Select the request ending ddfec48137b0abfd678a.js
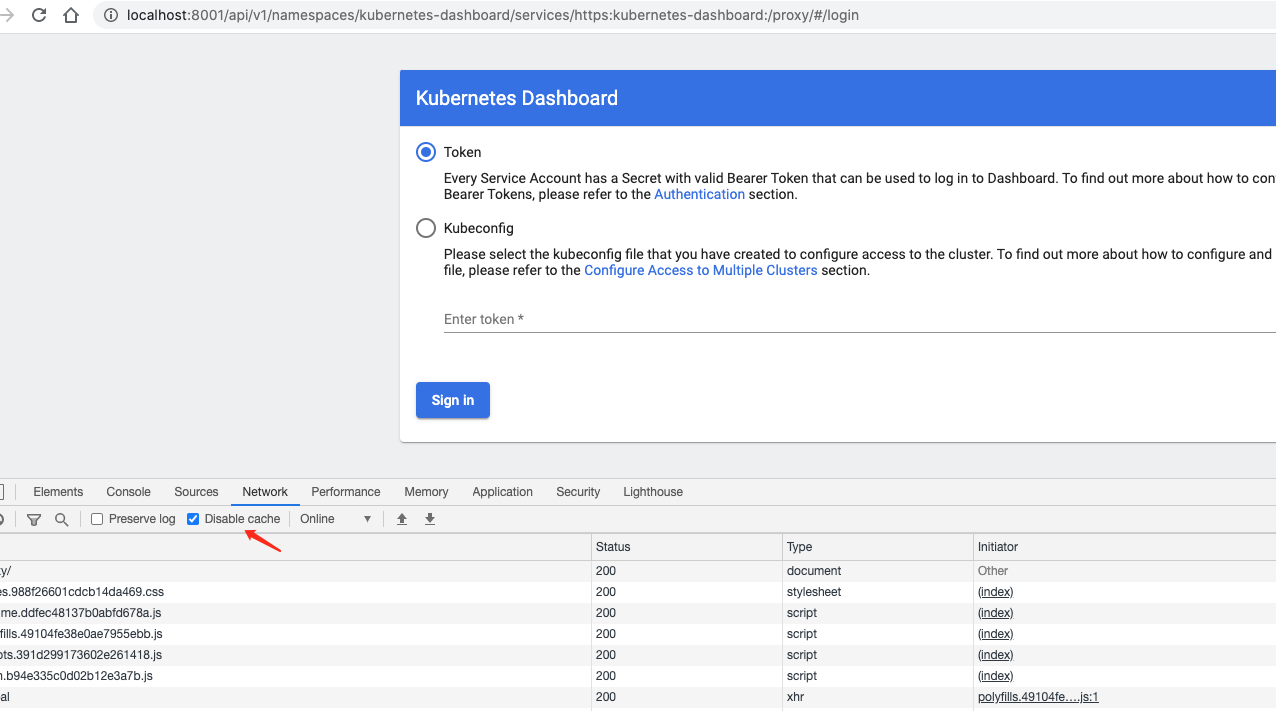This screenshot has height=711, width=1276. pyautogui.click(x=638, y=613)
